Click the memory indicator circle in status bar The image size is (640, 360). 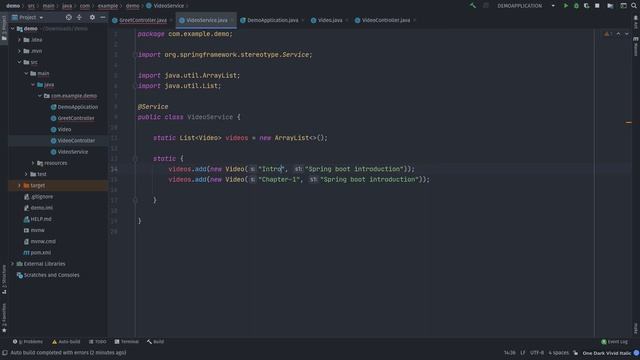tap(636, 353)
